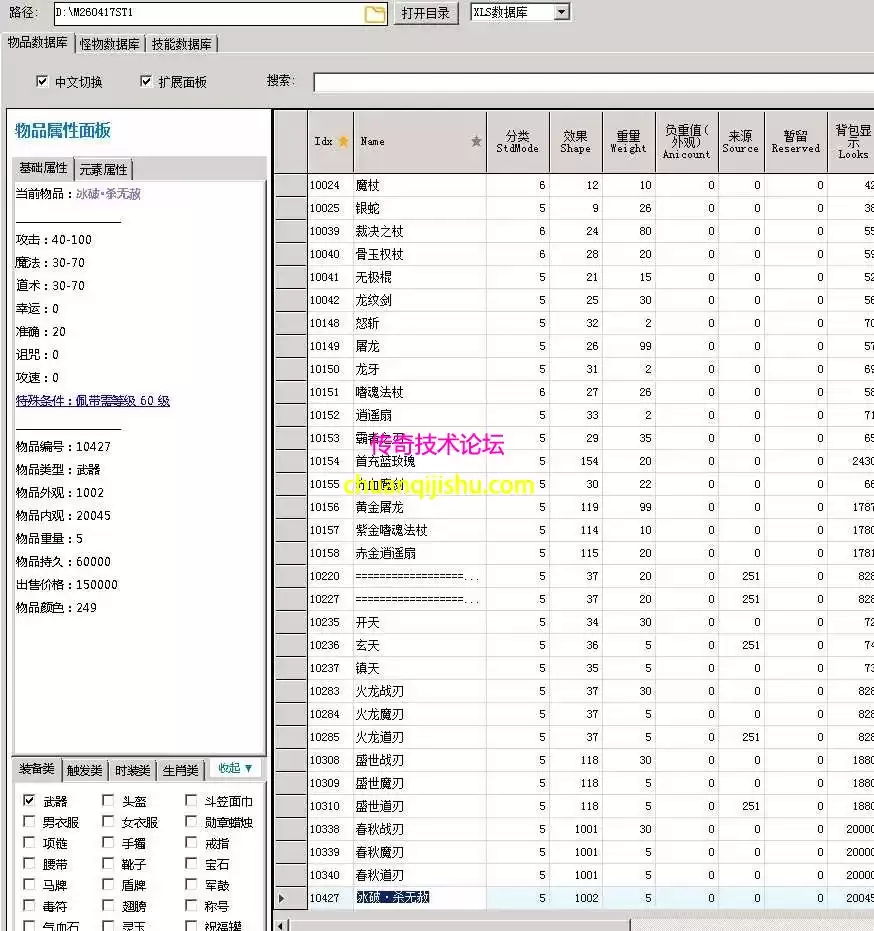Click the Idx cell 10158
This screenshot has width=874, height=931.
click(x=330, y=553)
